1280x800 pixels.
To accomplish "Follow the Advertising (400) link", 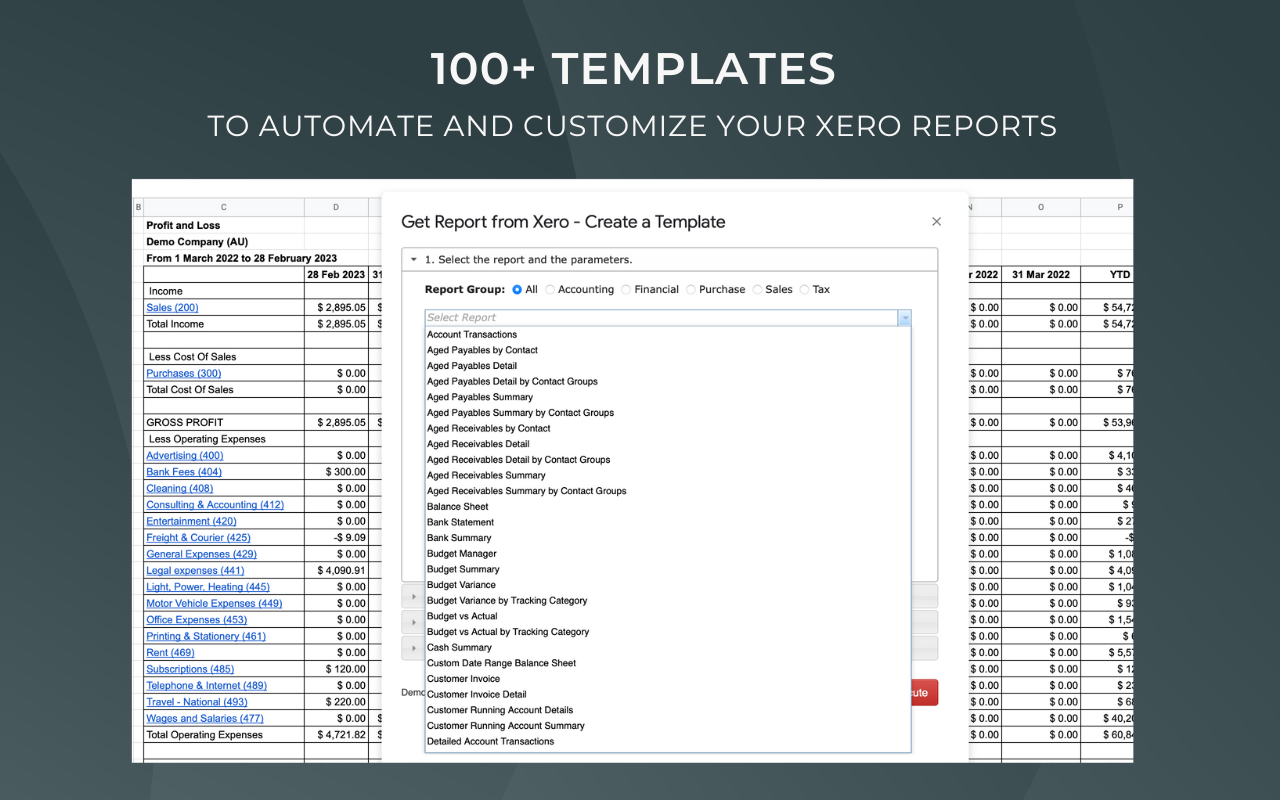I will (185, 456).
